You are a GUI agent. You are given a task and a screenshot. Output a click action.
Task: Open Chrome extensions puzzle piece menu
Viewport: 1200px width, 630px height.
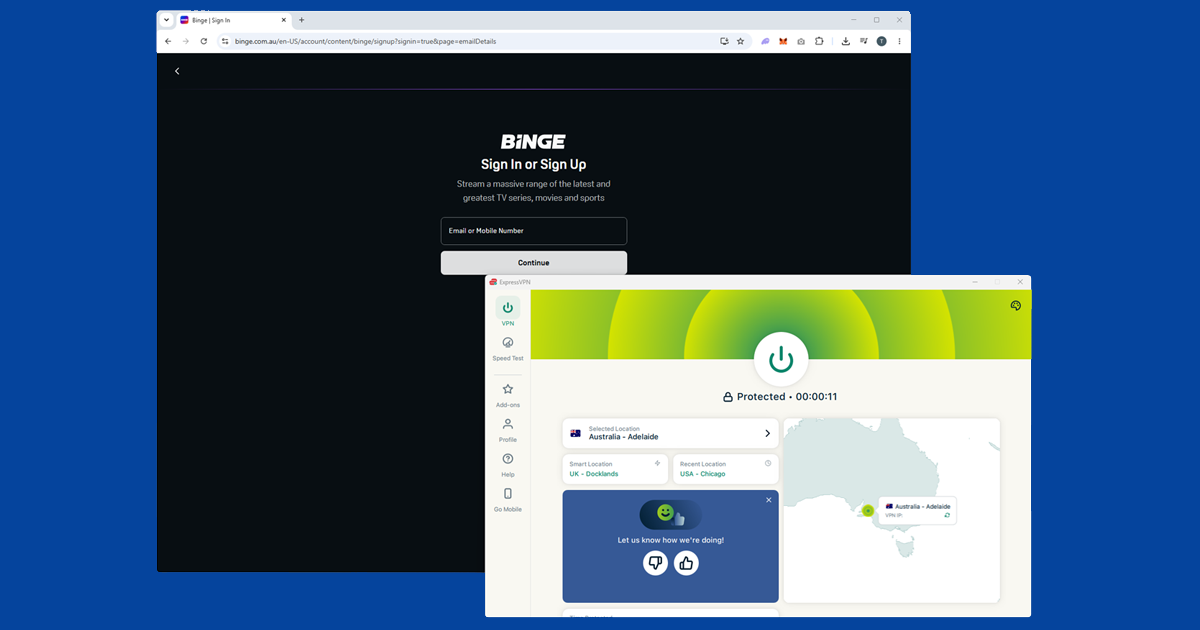(x=819, y=41)
